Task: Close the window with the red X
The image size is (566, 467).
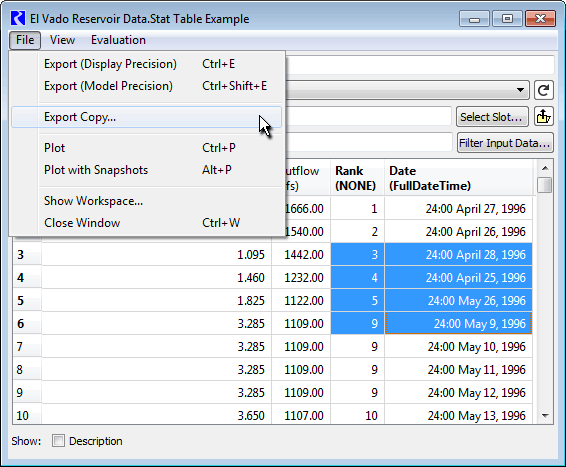Action: [x=540, y=19]
